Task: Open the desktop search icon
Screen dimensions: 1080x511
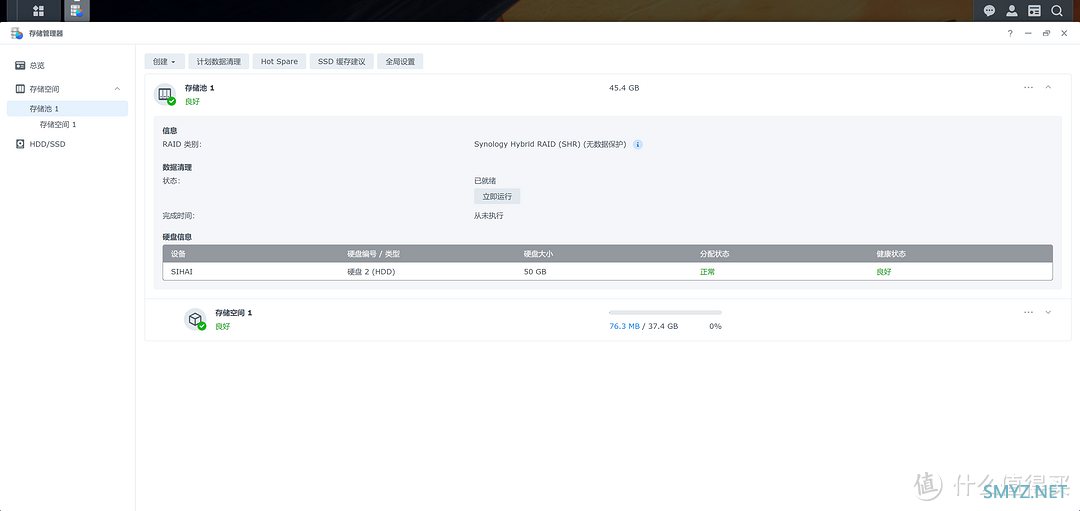Action: pyautogui.click(x=1056, y=10)
